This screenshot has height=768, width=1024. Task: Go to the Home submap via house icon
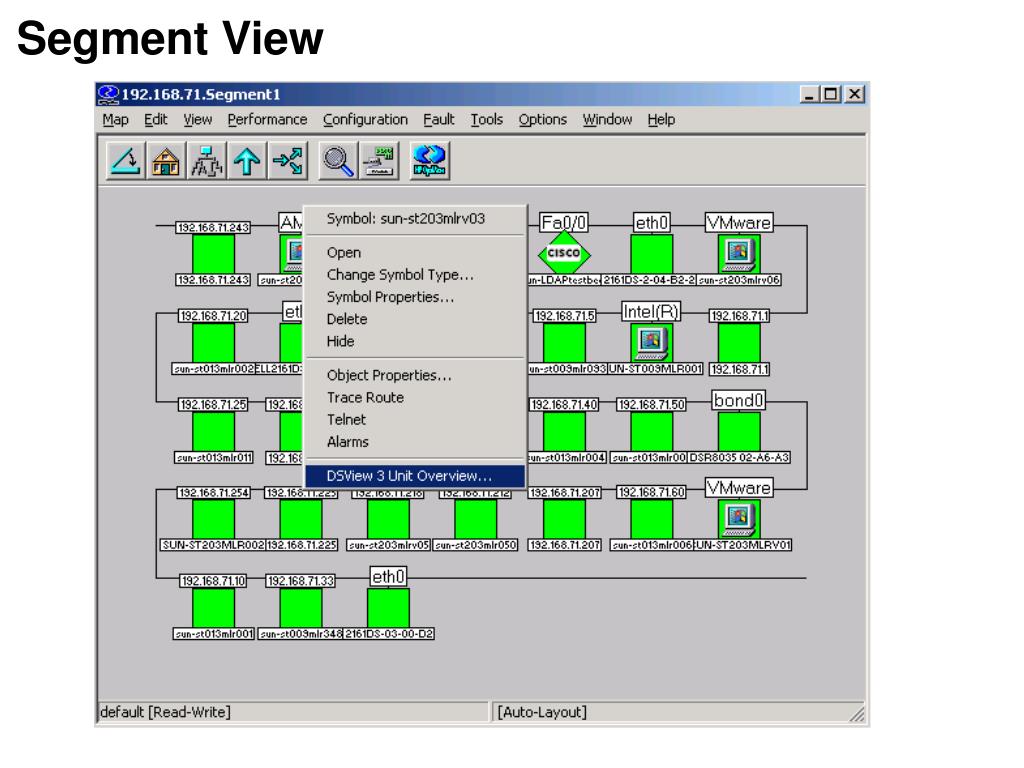coord(166,160)
